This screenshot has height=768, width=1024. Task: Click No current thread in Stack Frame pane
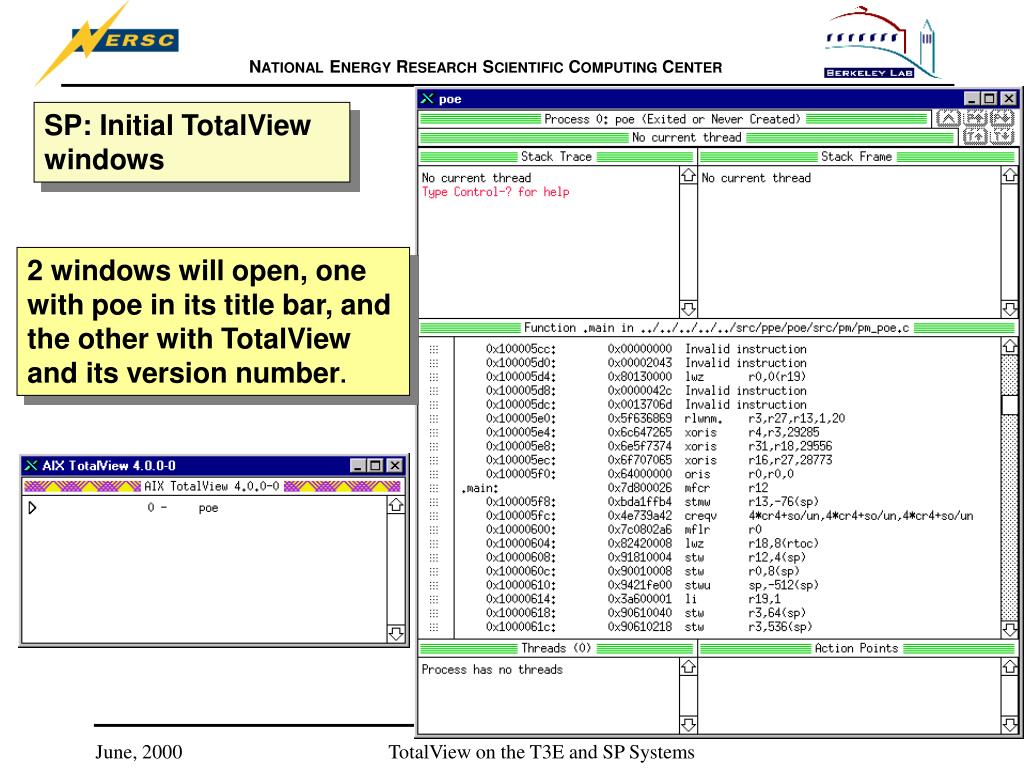tap(756, 178)
